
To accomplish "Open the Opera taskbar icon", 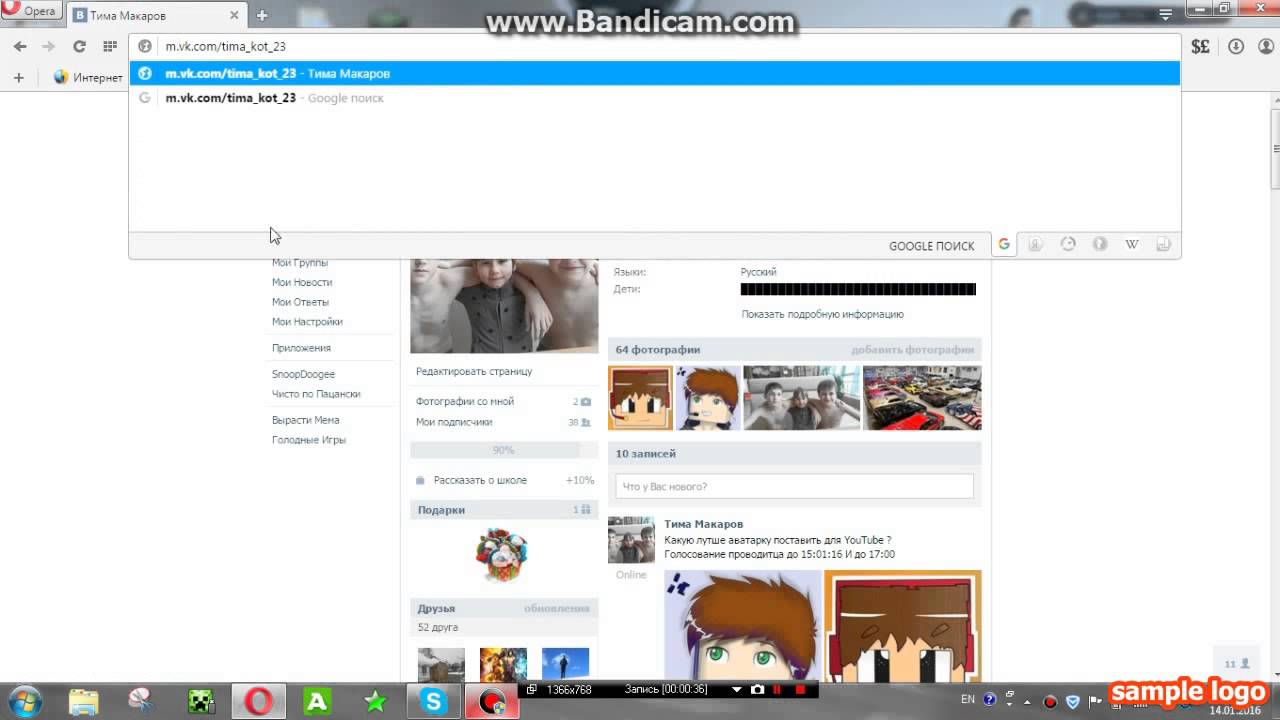I will (x=259, y=702).
